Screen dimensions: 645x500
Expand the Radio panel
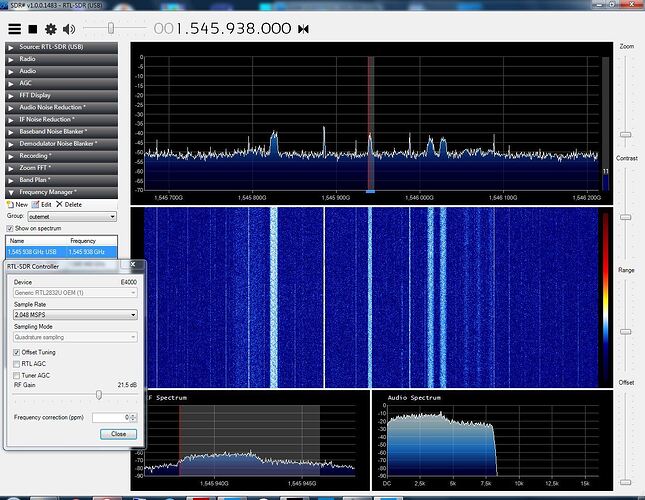click(x=61, y=59)
